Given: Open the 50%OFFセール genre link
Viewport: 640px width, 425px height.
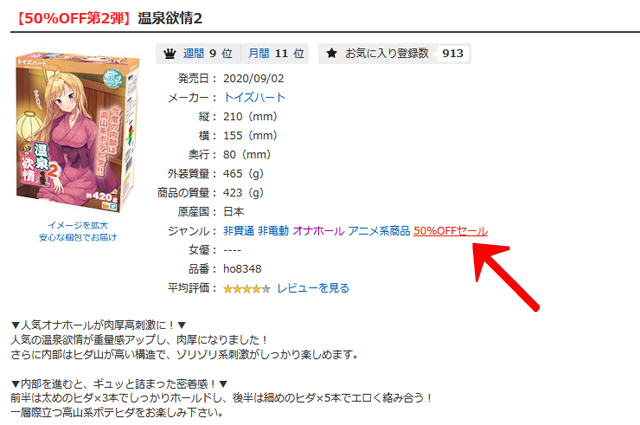Looking at the screenshot, I should 451,231.
